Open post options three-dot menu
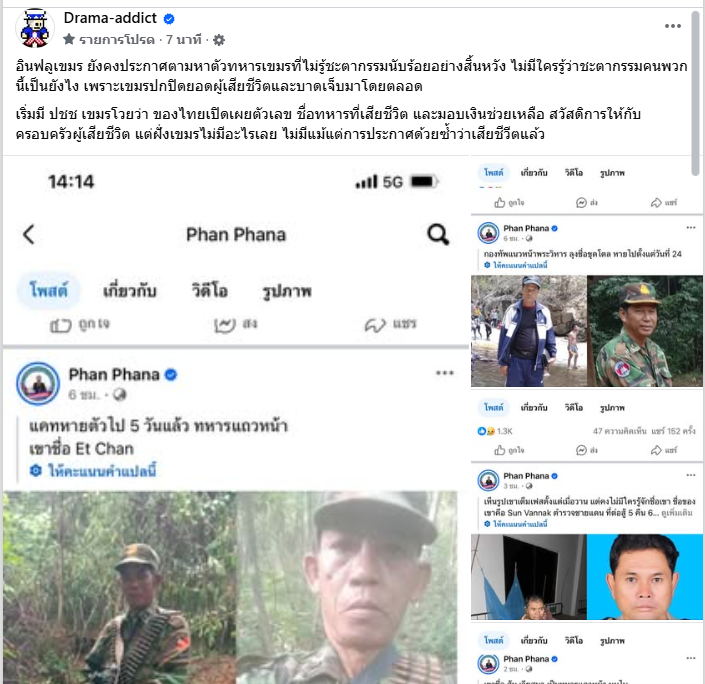Image resolution: width=705 pixels, height=684 pixels. click(x=673, y=26)
